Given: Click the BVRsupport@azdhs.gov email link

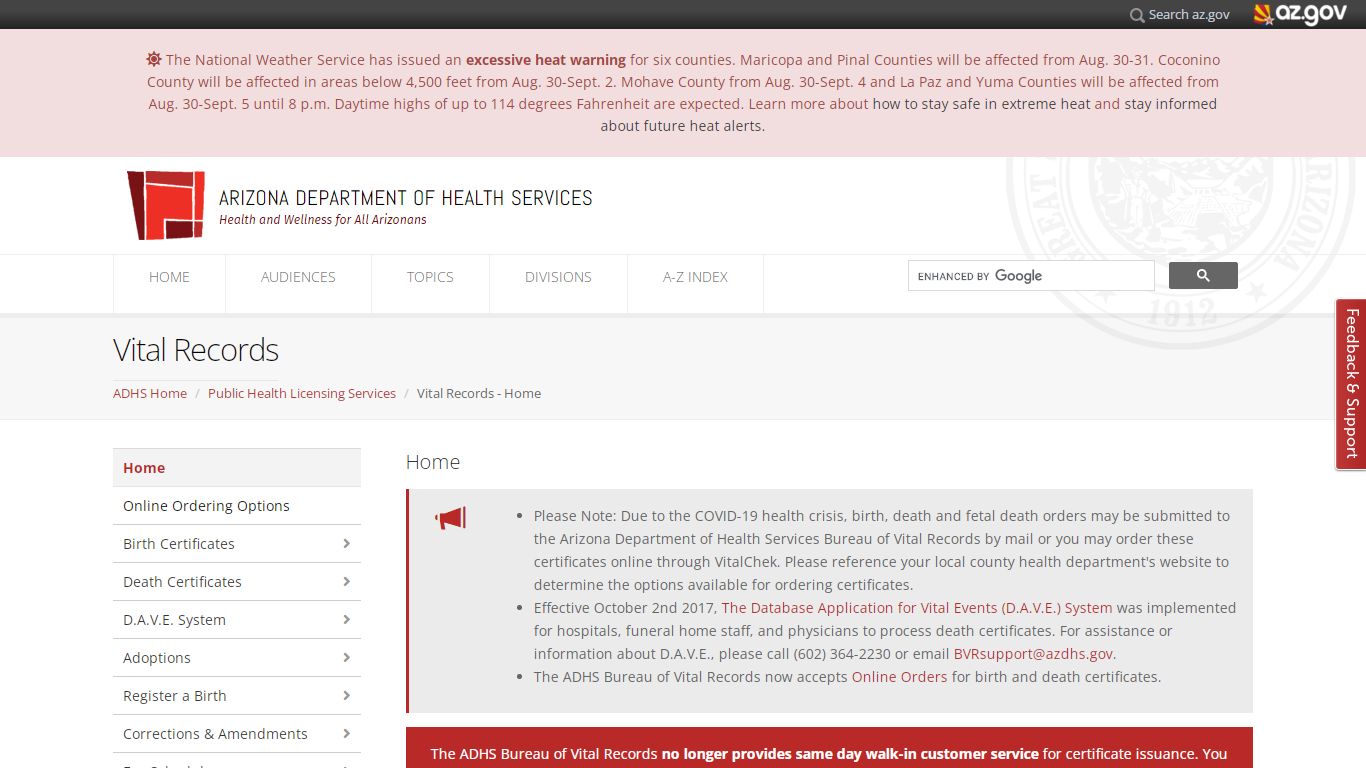Looking at the screenshot, I should click(x=1033, y=653).
